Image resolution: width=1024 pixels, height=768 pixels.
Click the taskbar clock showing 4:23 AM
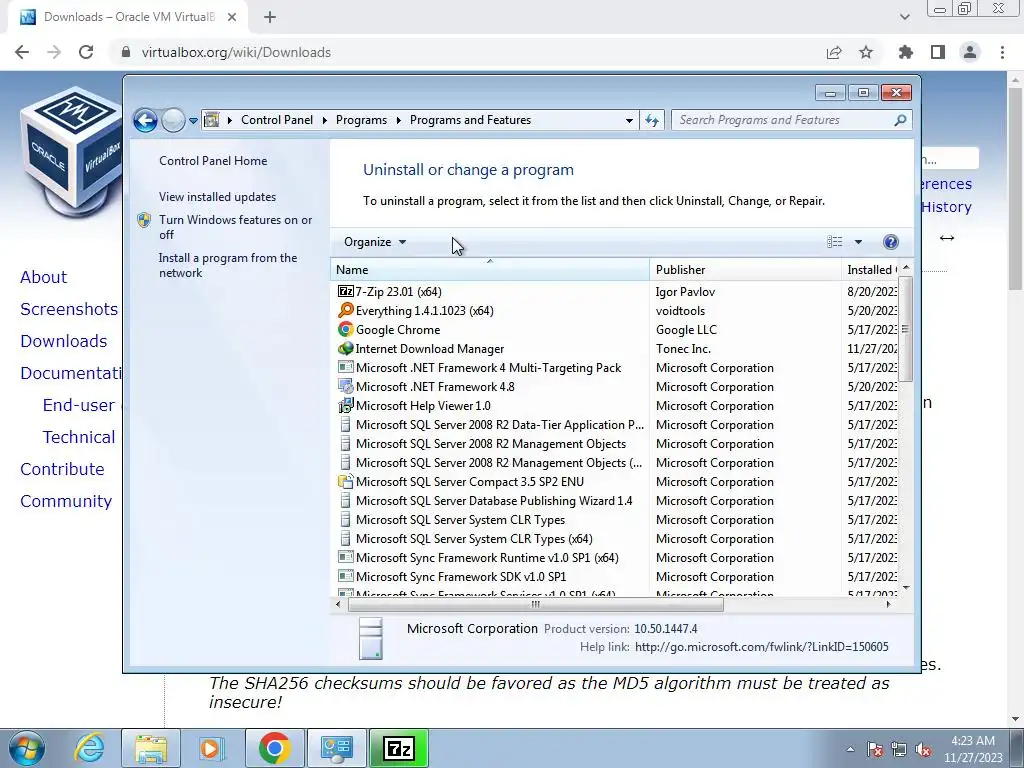(x=973, y=749)
